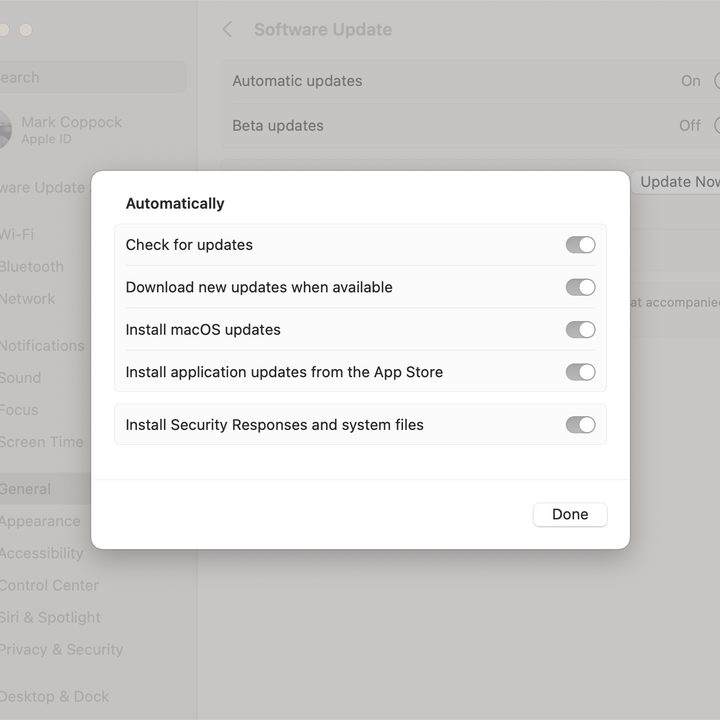
Task: Toggle Download new updates when available
Action: 580,287
